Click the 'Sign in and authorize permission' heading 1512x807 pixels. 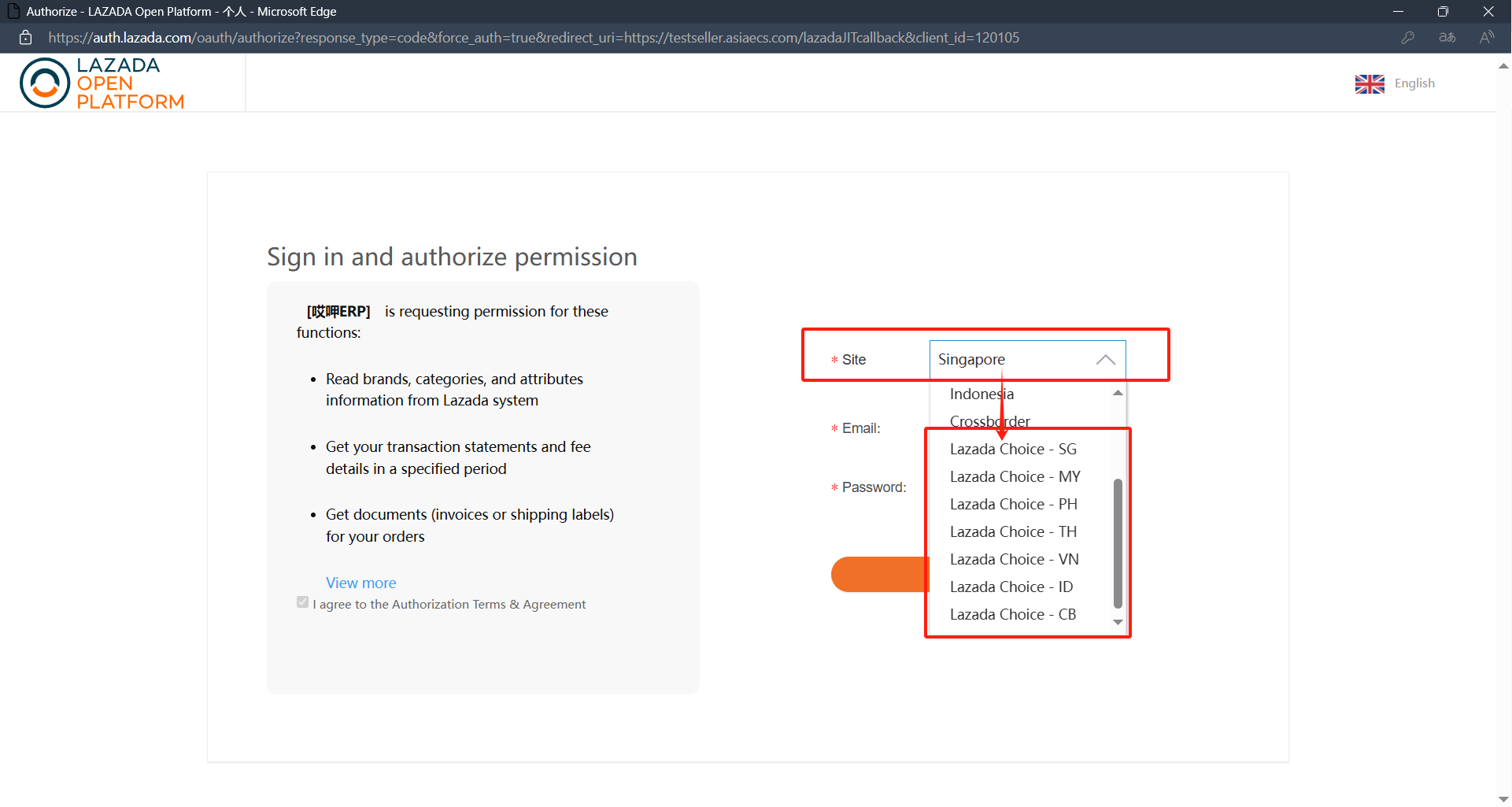pyautogui.click(x=452, y=257)
